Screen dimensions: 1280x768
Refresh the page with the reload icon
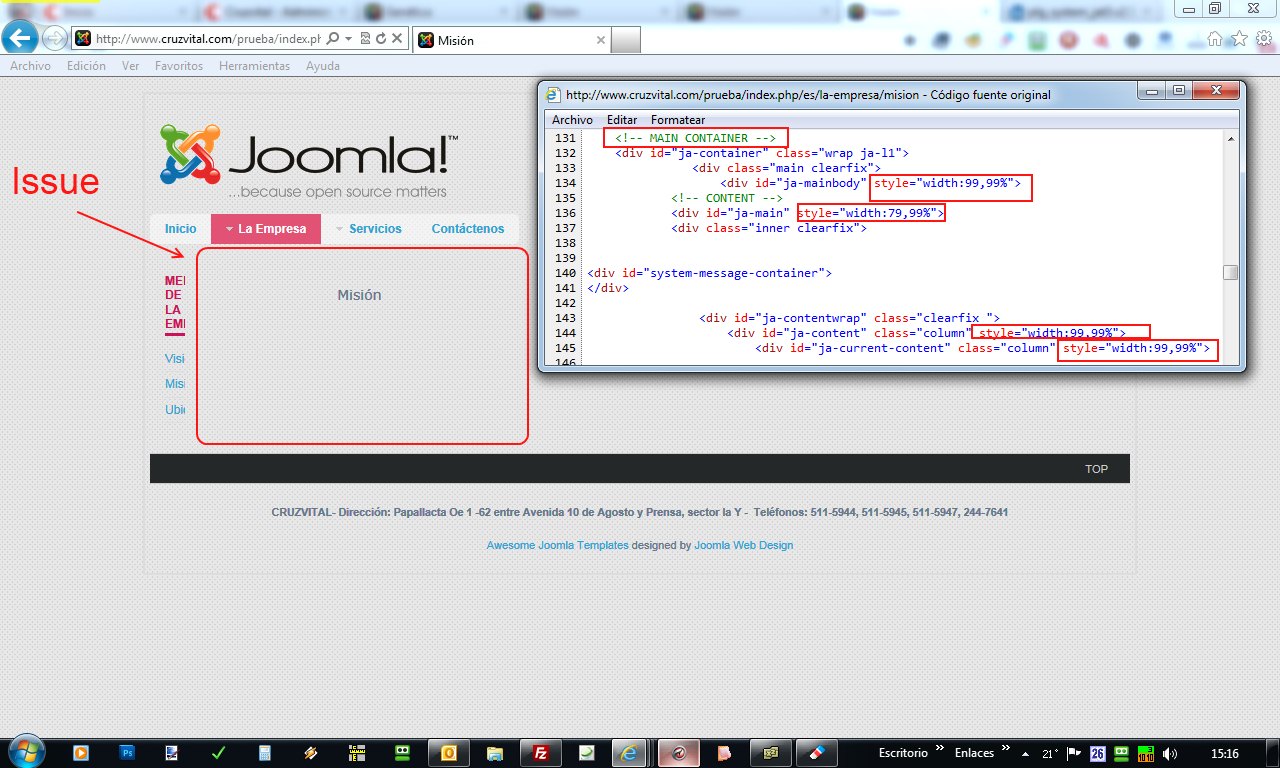point(380,39)
